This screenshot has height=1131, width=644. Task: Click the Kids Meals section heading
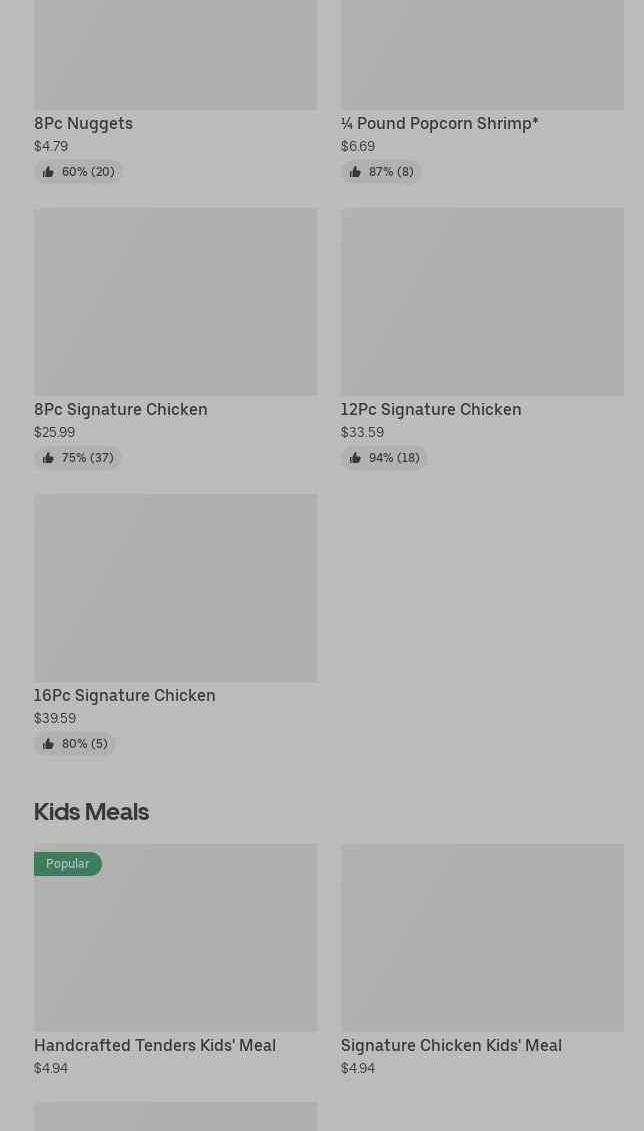coord(91,811)
